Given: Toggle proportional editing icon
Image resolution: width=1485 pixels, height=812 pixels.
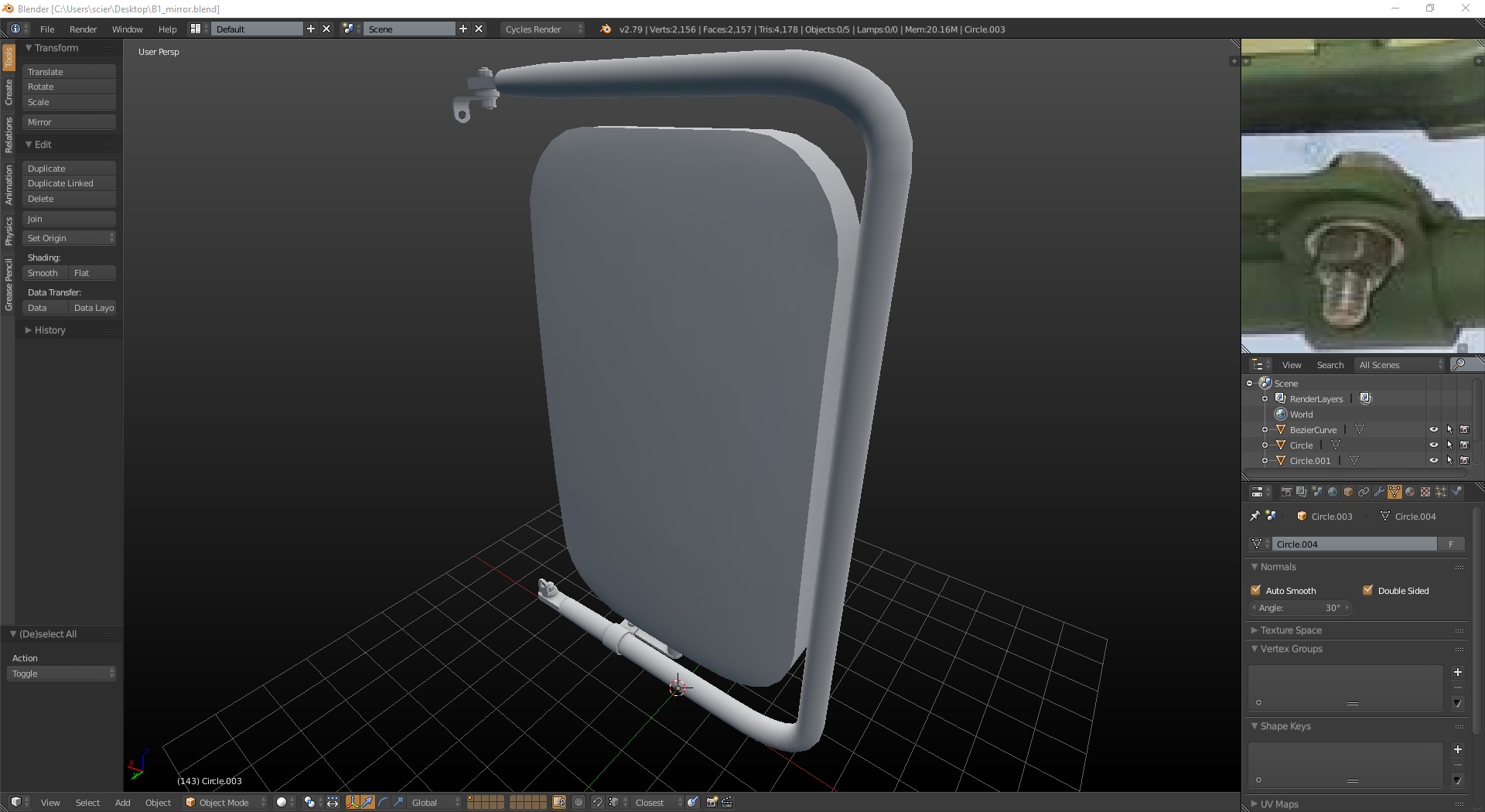Looking at the screenshot, I should (x=579, y=802).
